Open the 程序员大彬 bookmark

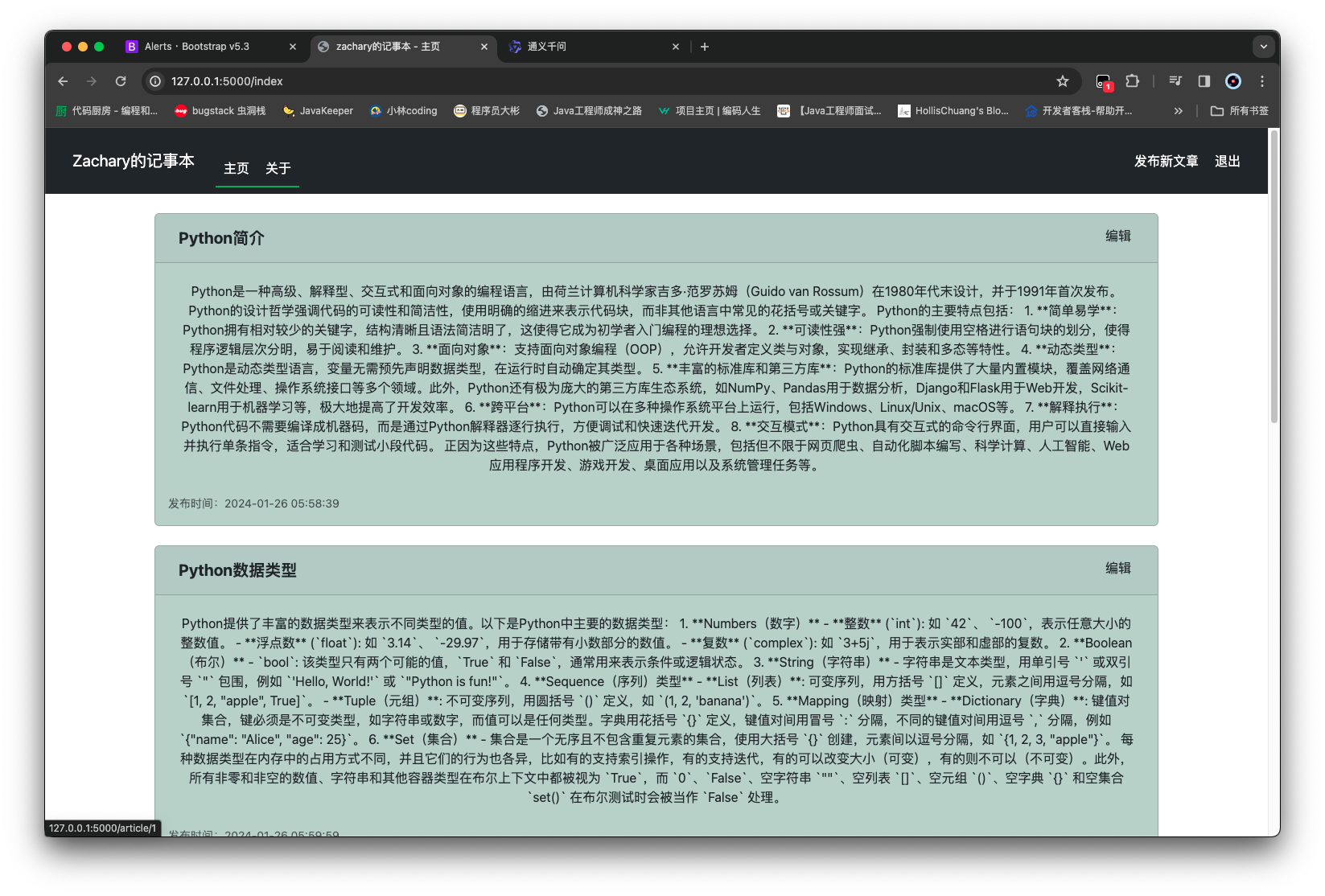tap(487, 111)
